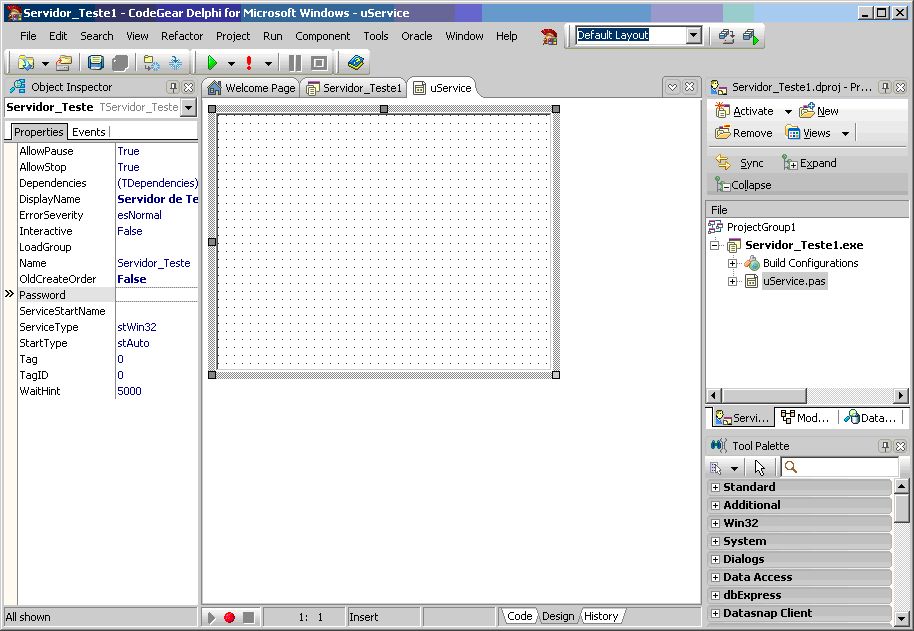Screen dimensions: 914x631
Task: Click the red macro record button
Action: click(229, 617)
